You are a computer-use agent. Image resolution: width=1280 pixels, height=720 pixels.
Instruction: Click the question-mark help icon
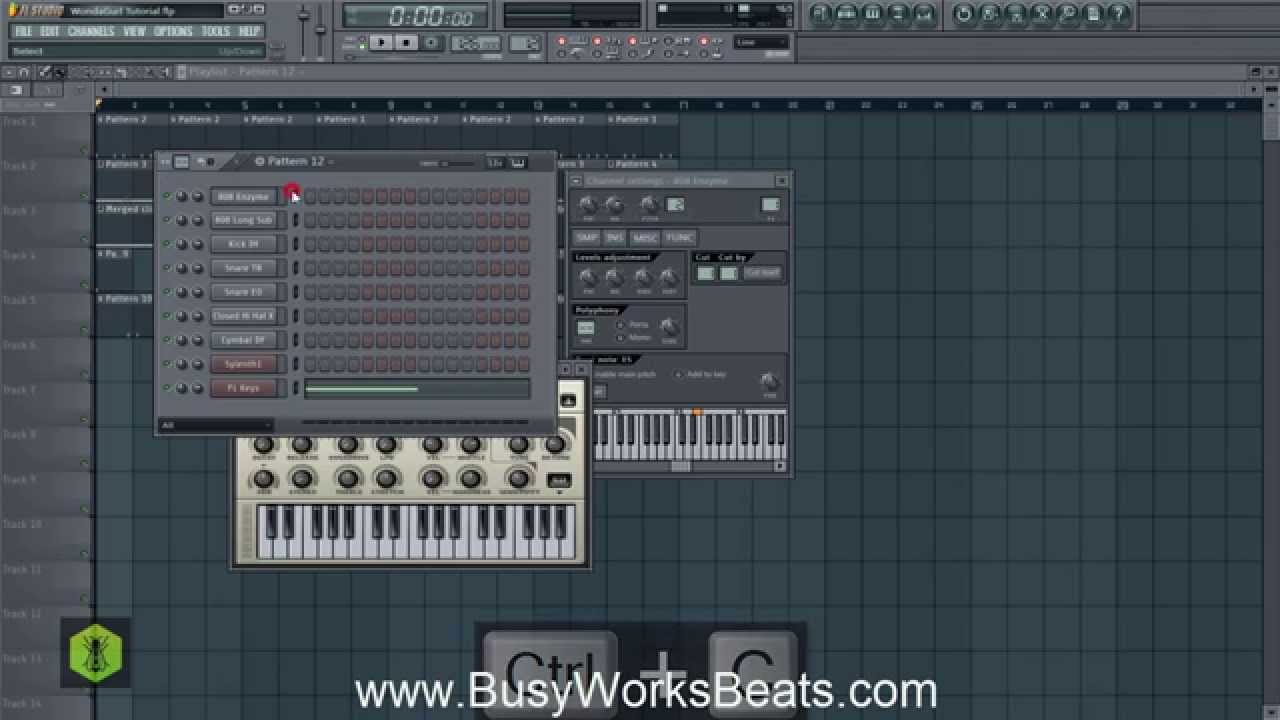1120,13
